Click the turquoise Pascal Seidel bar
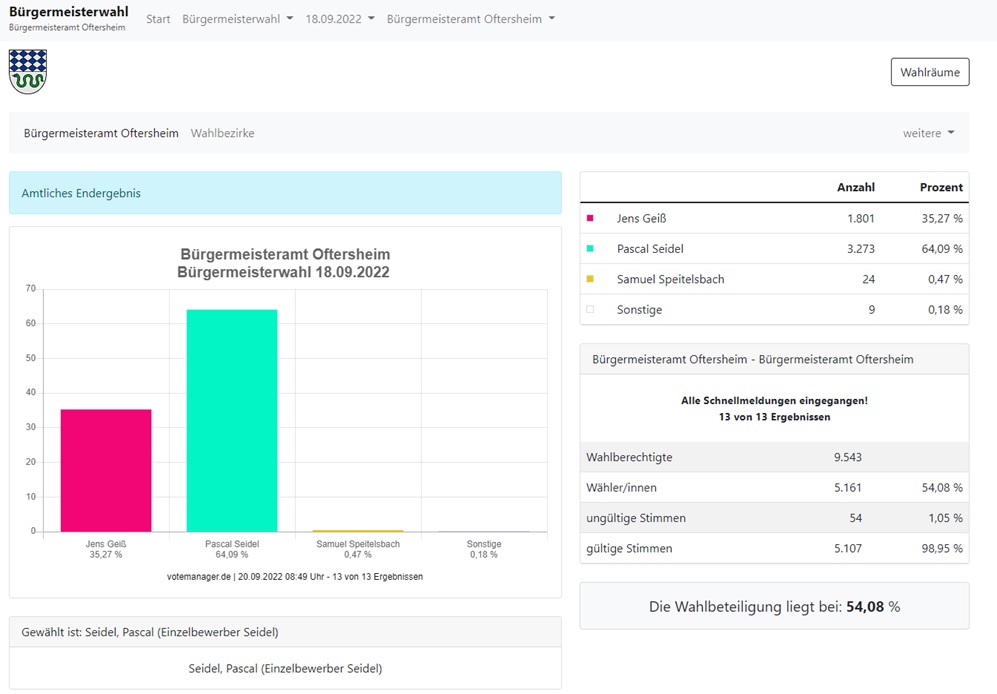The image size is (997, 694). [232, 420]
